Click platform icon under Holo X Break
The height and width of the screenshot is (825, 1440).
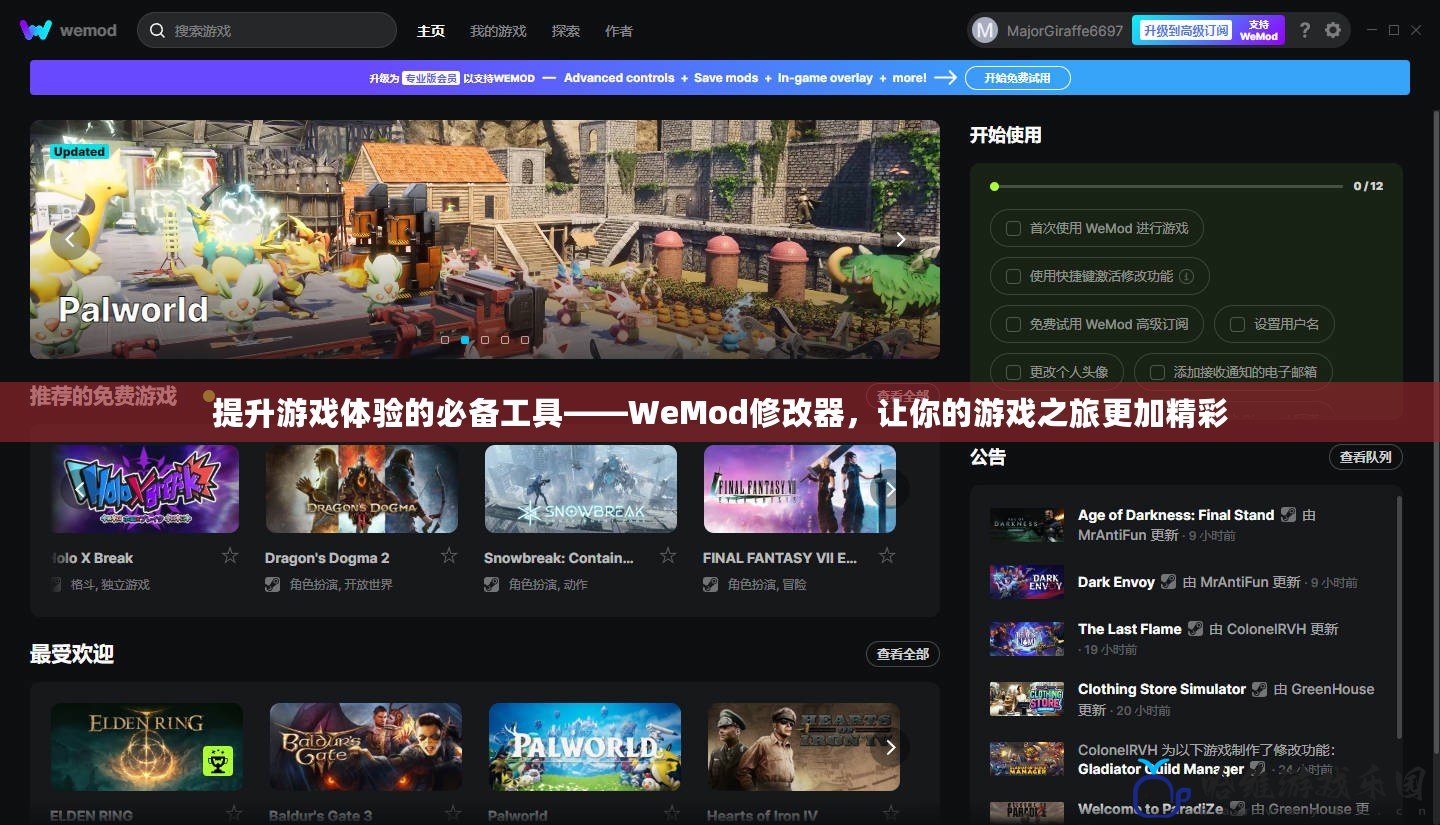(56, 584)
